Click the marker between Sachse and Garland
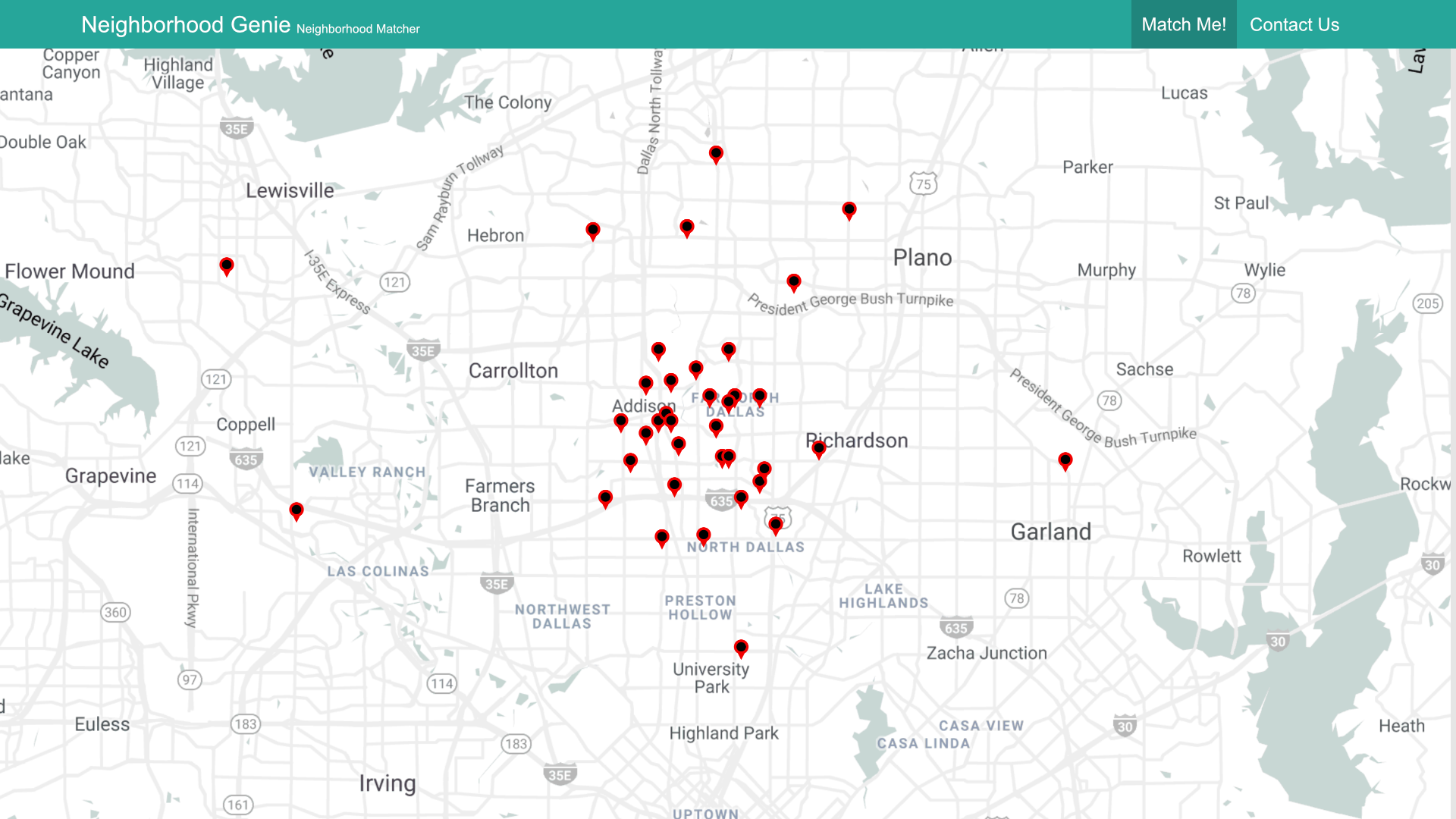Viewport: 1456px width, 819px height. (1065, 460)
